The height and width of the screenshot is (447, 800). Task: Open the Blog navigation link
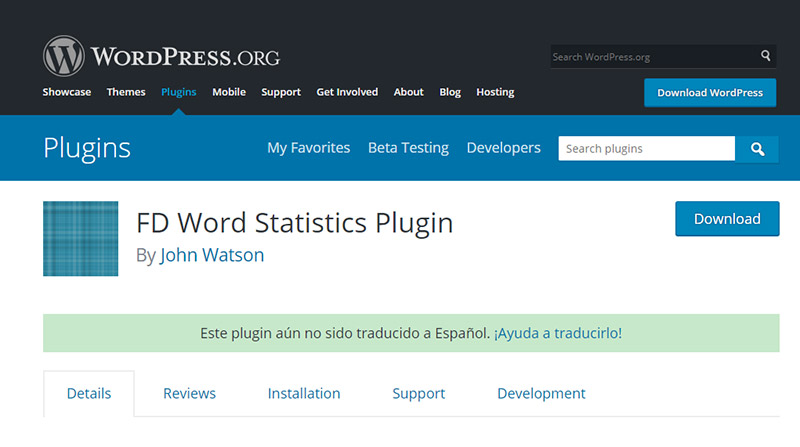coord(450,92)
